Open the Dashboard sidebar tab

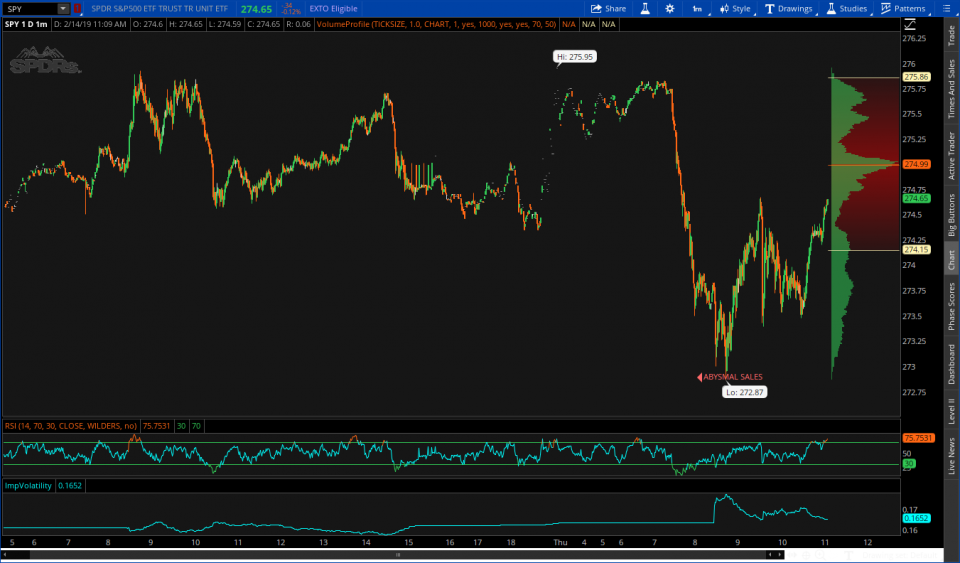[951, 364]
